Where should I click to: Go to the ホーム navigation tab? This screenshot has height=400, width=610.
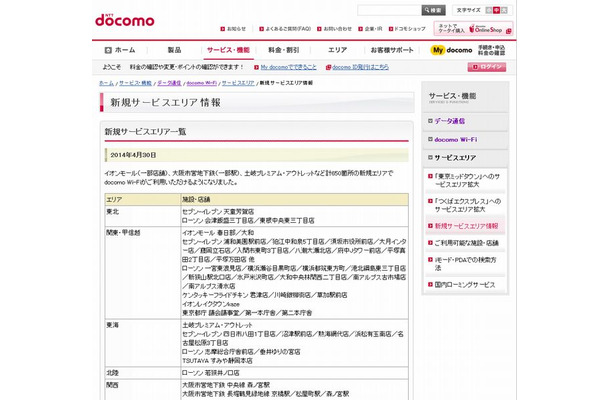click(120, 50)
